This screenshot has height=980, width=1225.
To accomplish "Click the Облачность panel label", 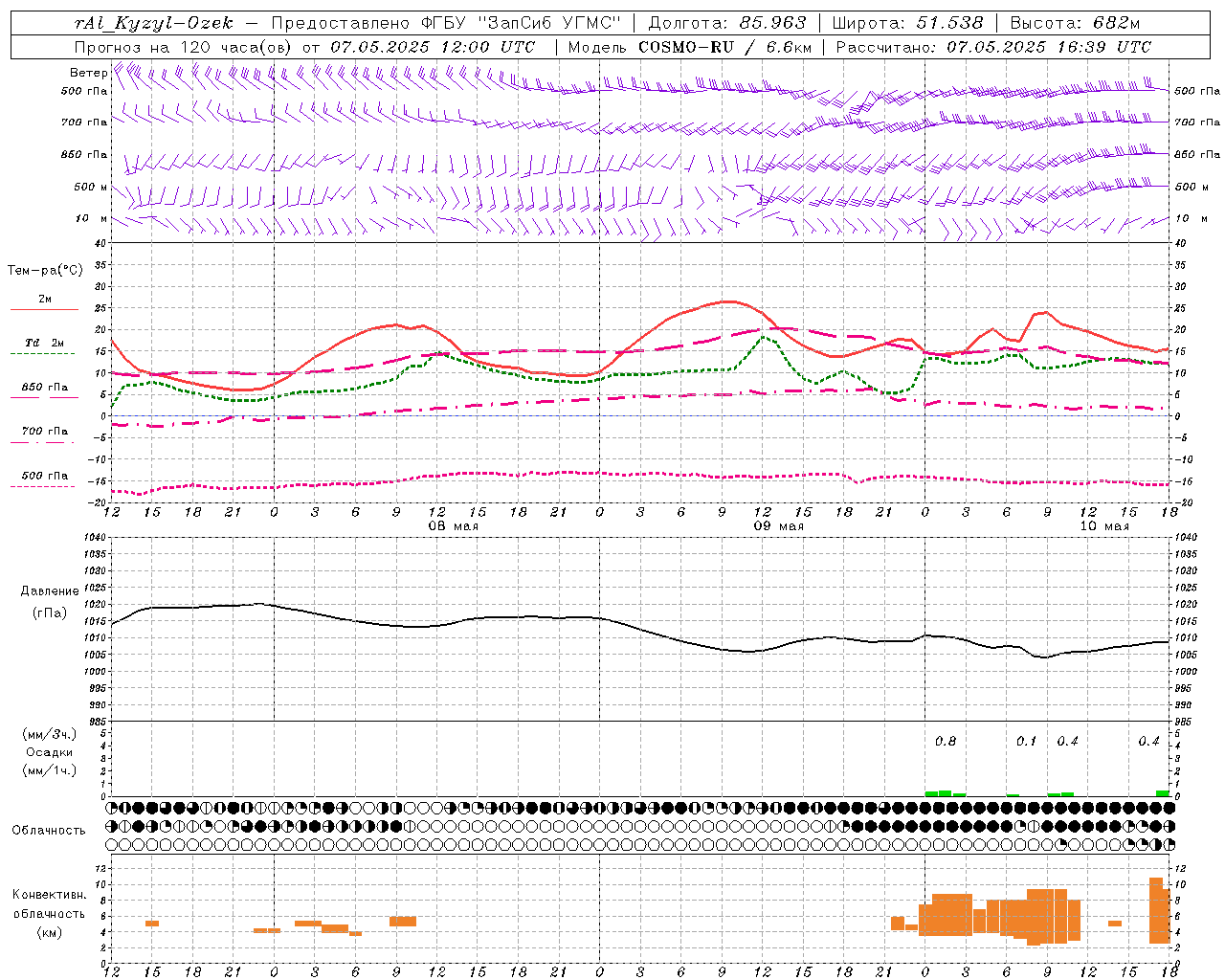I will tap(49, 831).
